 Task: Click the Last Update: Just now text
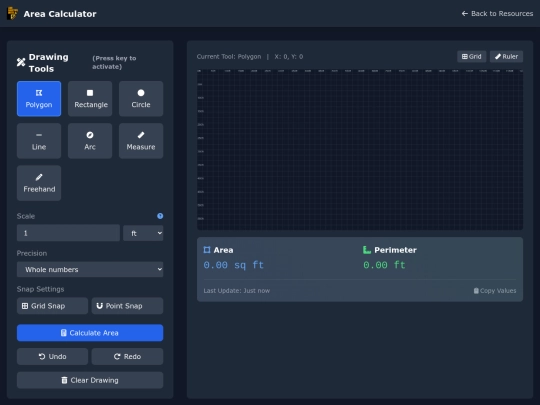[237, 291]
